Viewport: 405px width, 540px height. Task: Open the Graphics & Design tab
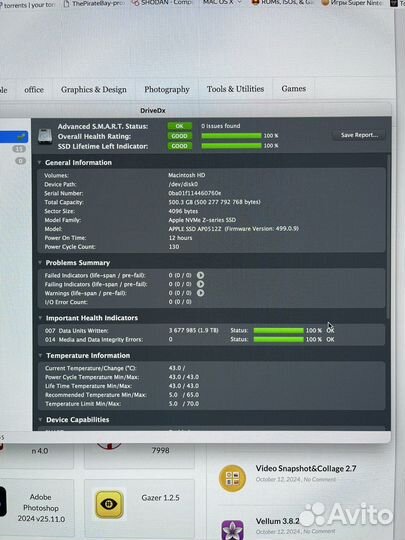point(94,90)
